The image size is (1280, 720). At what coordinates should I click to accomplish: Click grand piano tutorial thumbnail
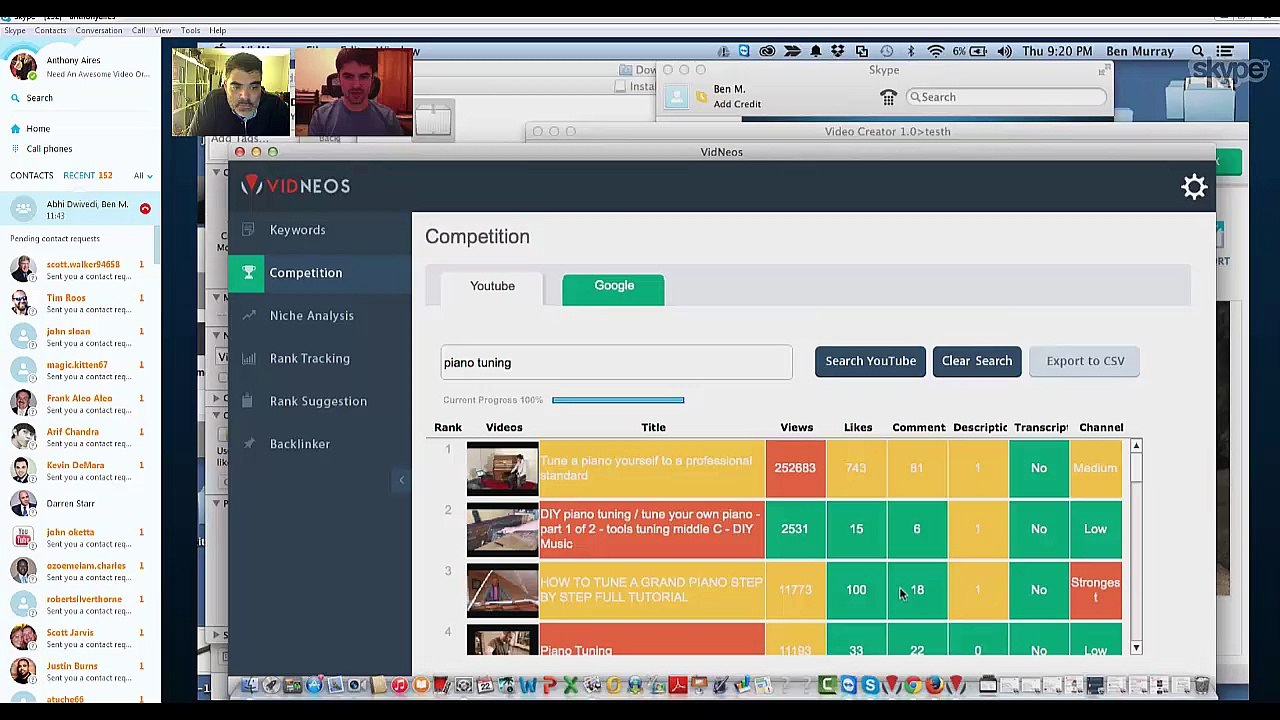502,590
